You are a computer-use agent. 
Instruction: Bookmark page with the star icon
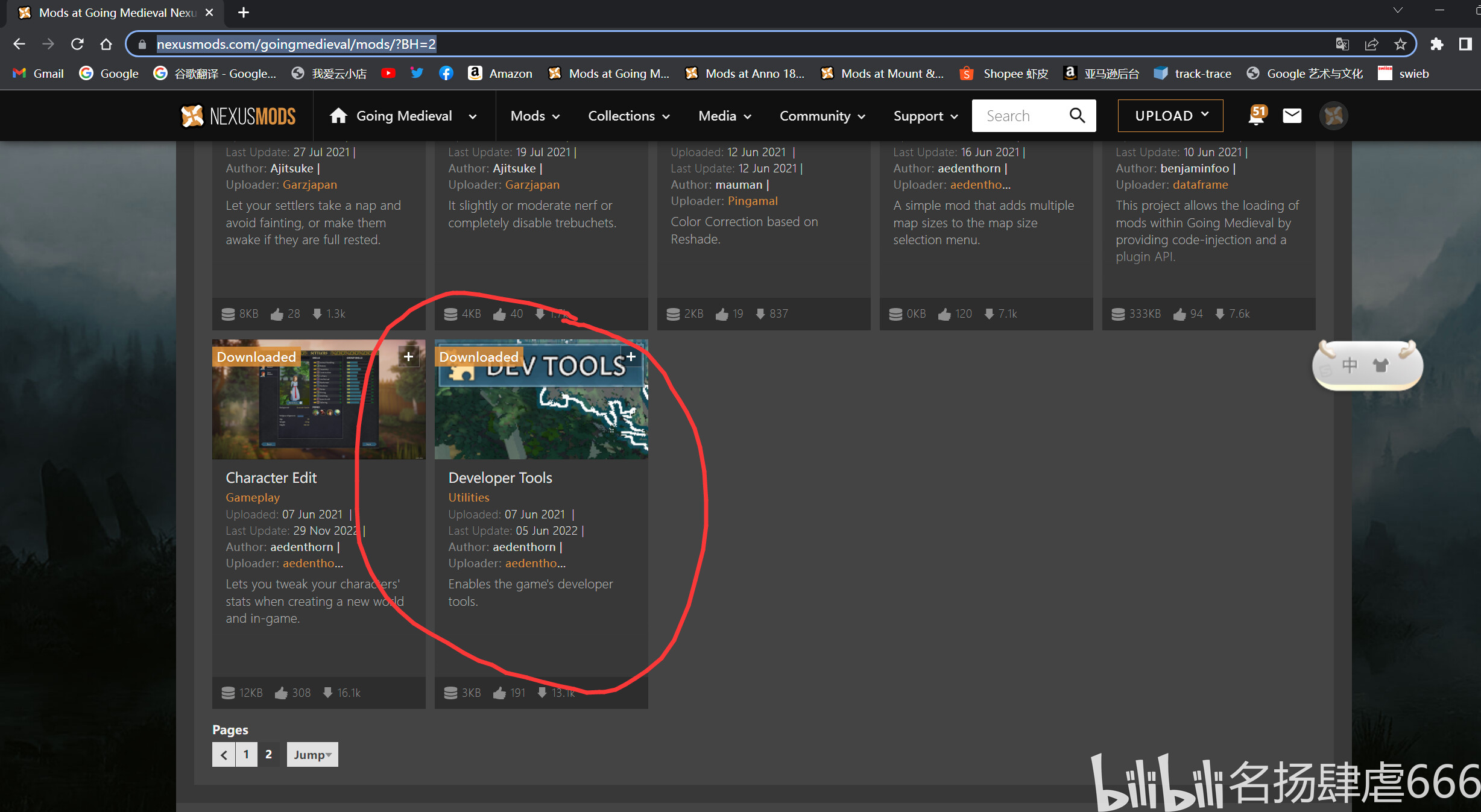coord(1400,44)
